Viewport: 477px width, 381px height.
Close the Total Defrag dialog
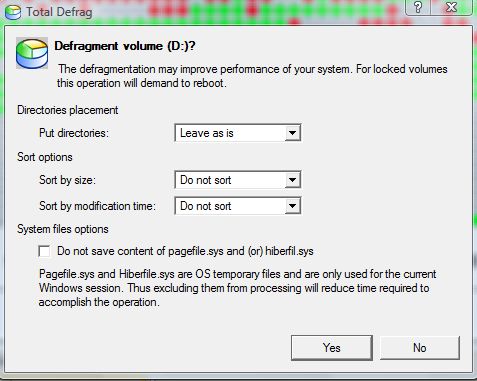click(451, 7)
